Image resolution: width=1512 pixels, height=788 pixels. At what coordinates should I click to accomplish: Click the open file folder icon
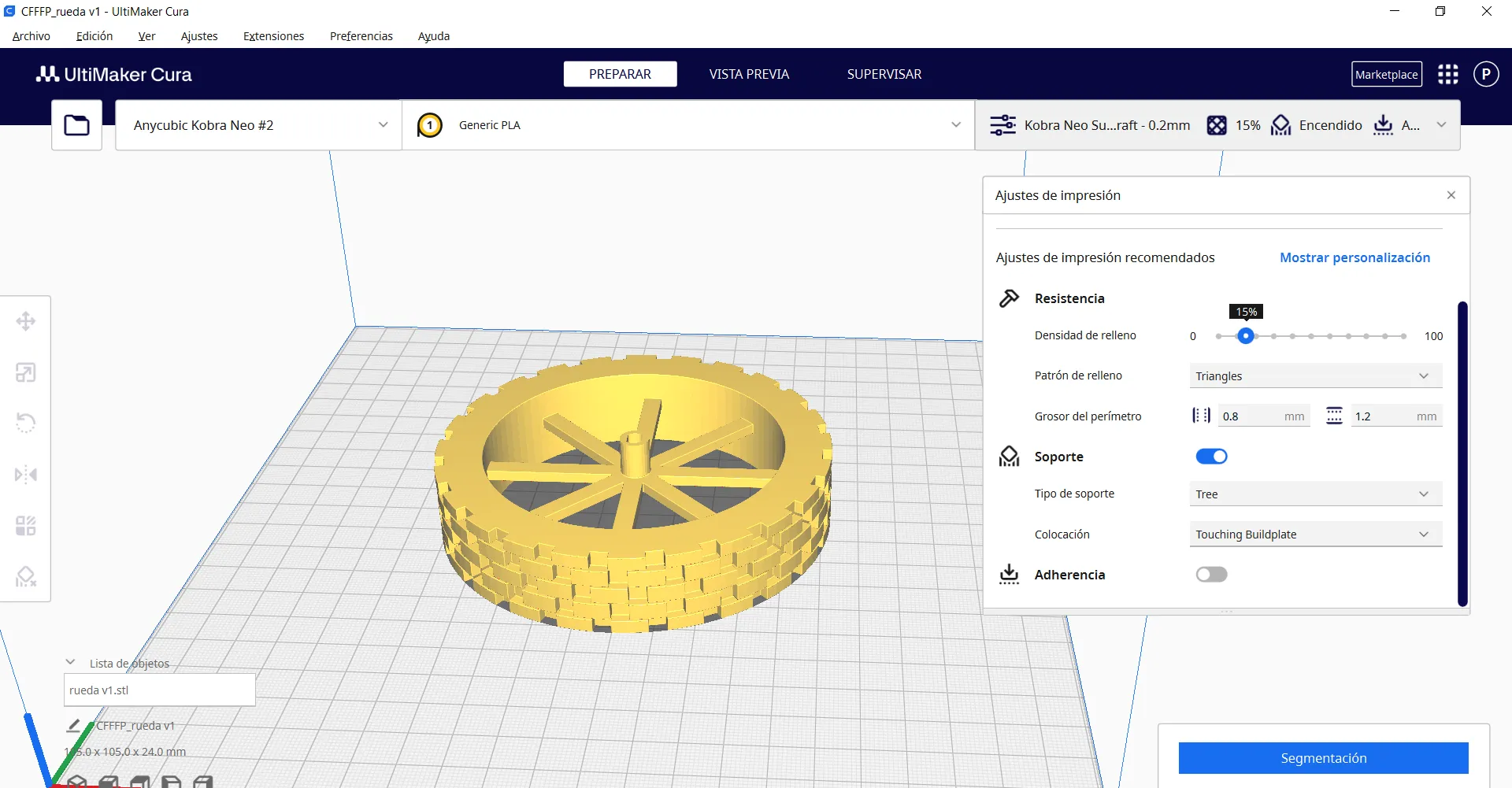tap(76, 125)
